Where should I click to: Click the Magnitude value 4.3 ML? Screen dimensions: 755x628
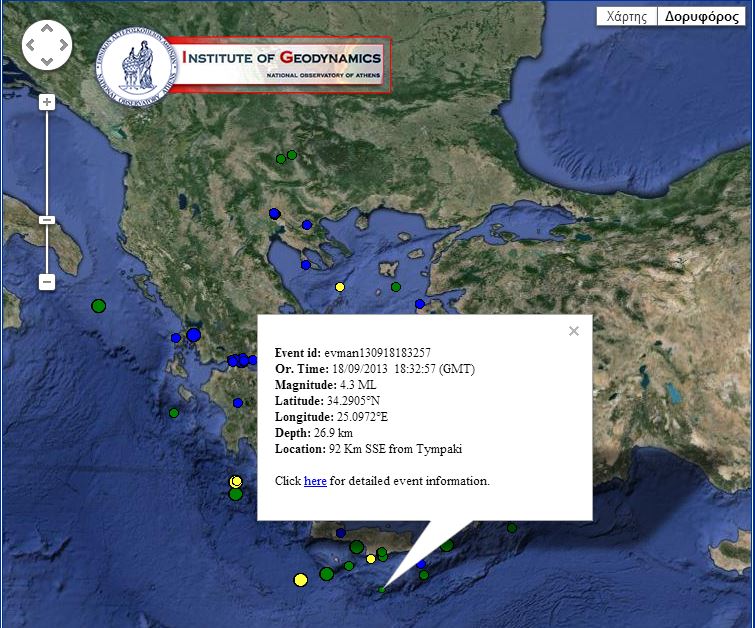click(358, 385)
